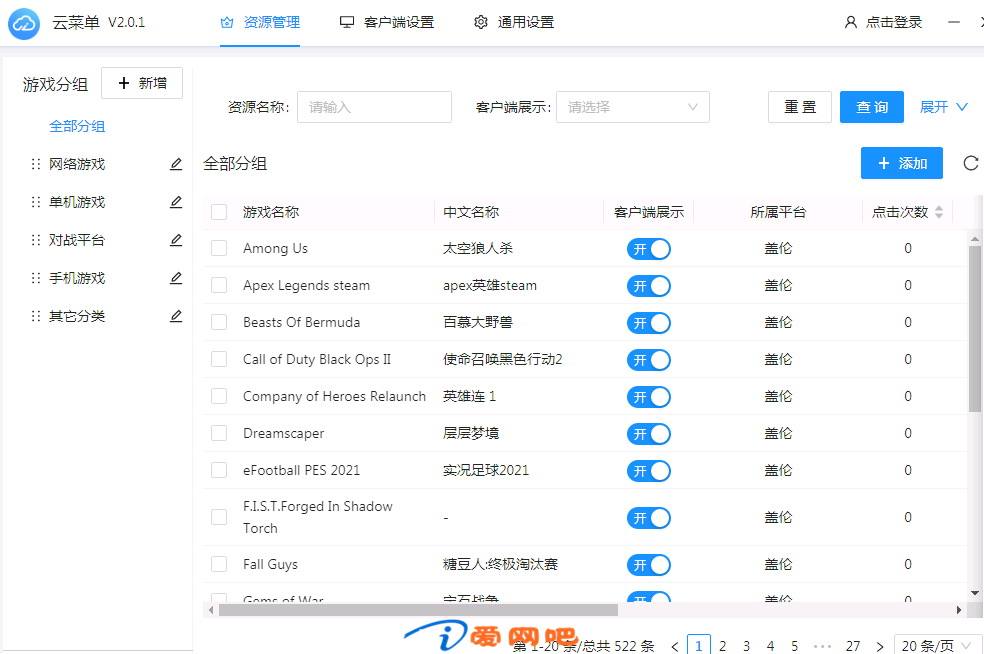Go to page 5
The image size is (984, 654).
[794, 646]
